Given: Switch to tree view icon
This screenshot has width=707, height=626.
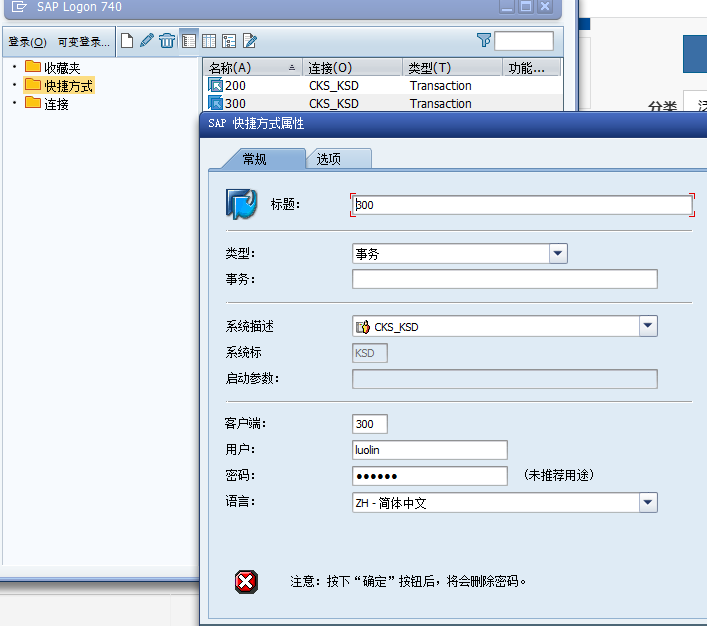Looking at the screenshot, I should (x=229, y=41).
